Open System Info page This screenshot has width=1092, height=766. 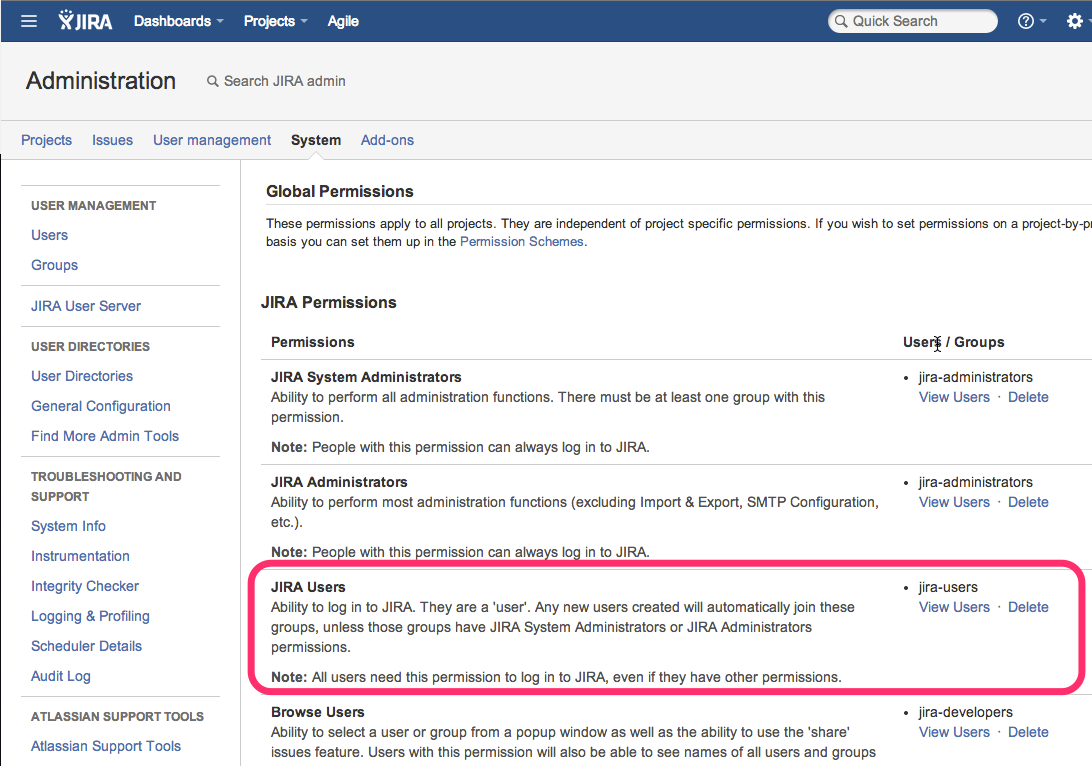(68, 526)
